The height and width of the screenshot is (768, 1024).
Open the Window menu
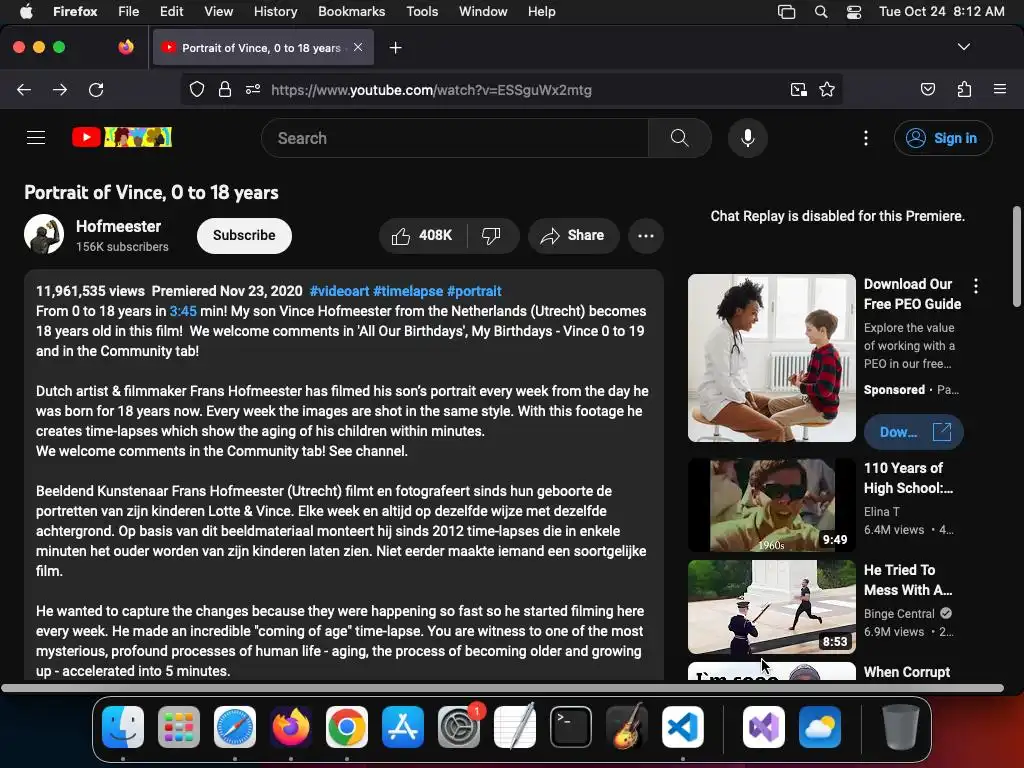(483, 12)
